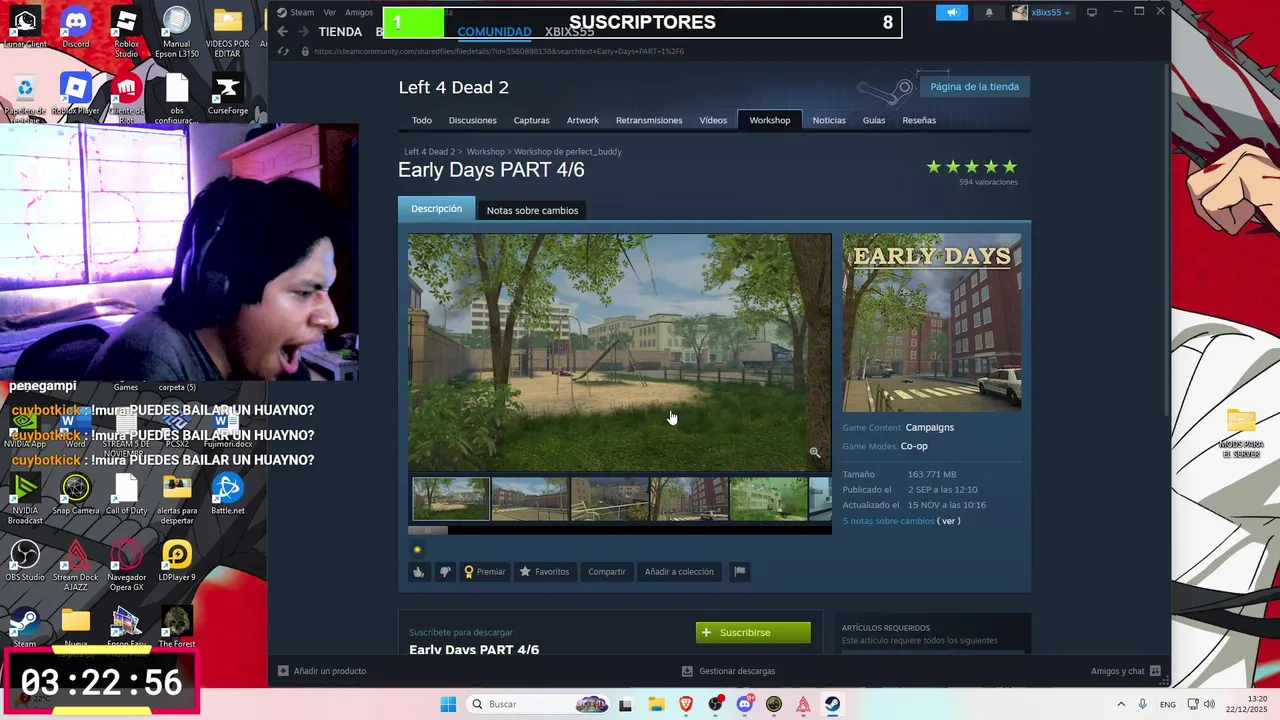Open Lunar Client desktop shortcut

pyautogui.click(x=25, y=28)
